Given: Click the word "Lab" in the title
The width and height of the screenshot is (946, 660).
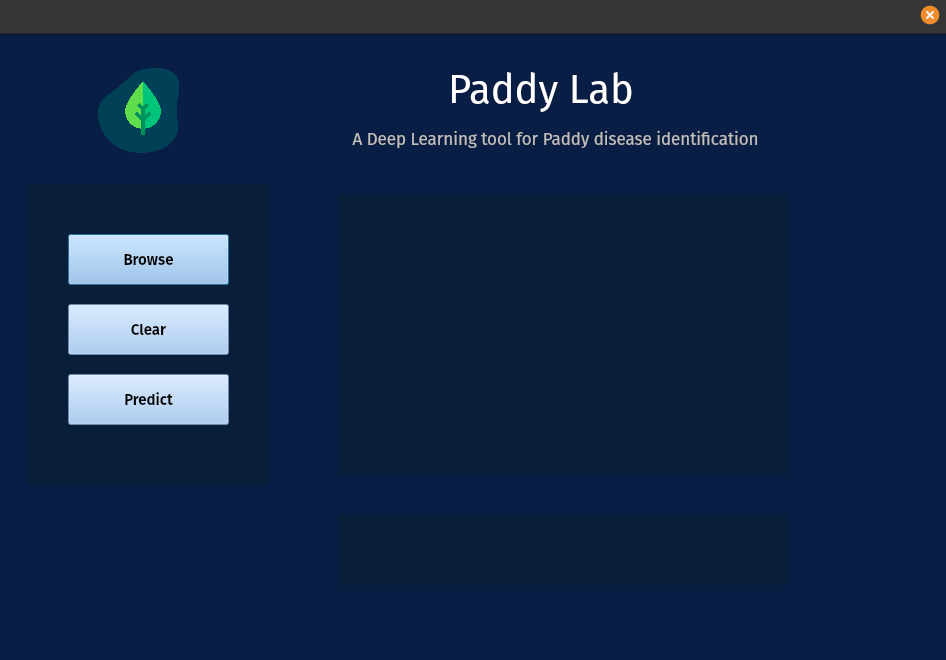Looking at the screenshot, I should click(601, 90).
